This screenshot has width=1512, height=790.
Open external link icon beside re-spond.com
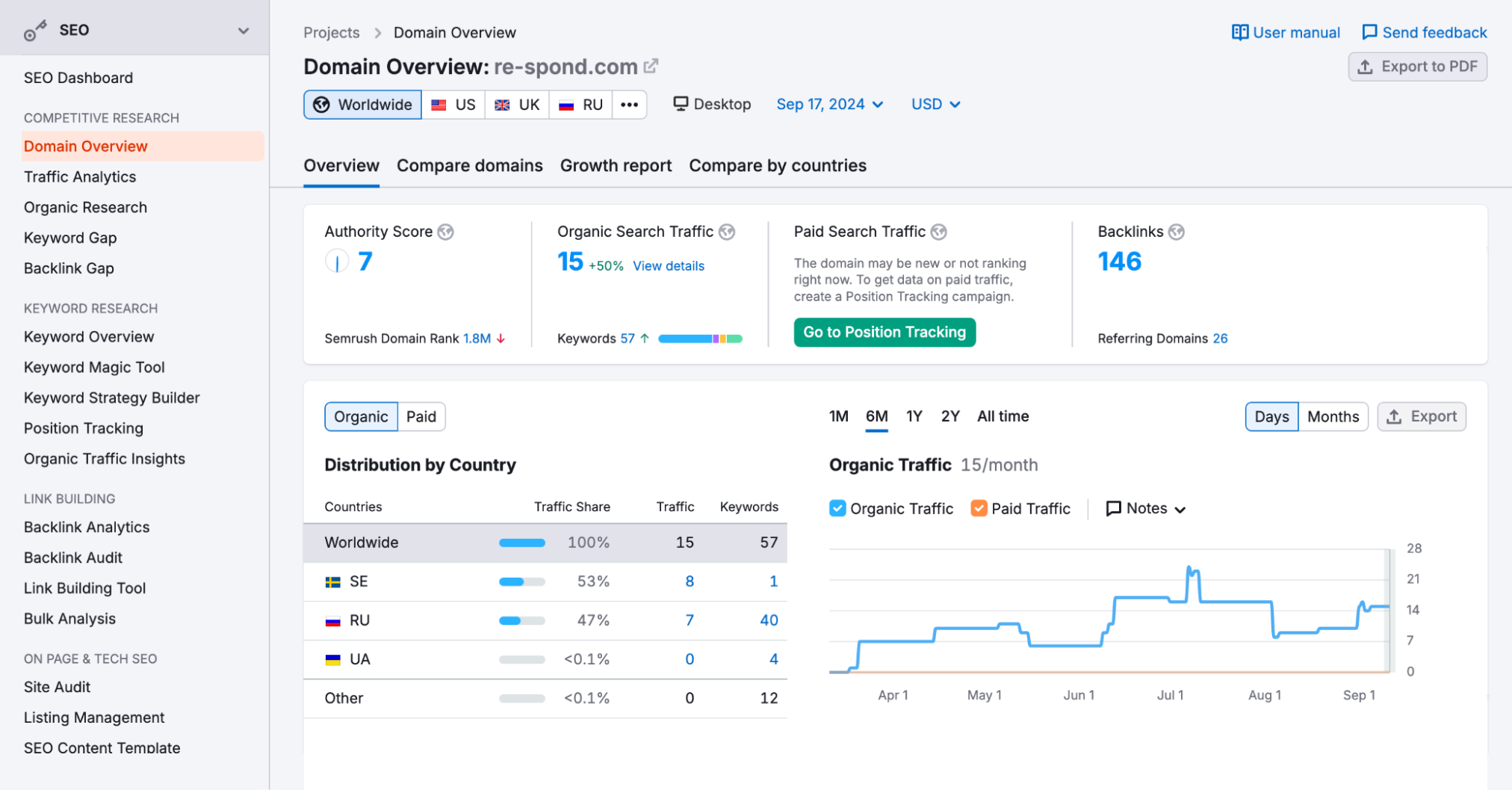[x=651, y=66]
